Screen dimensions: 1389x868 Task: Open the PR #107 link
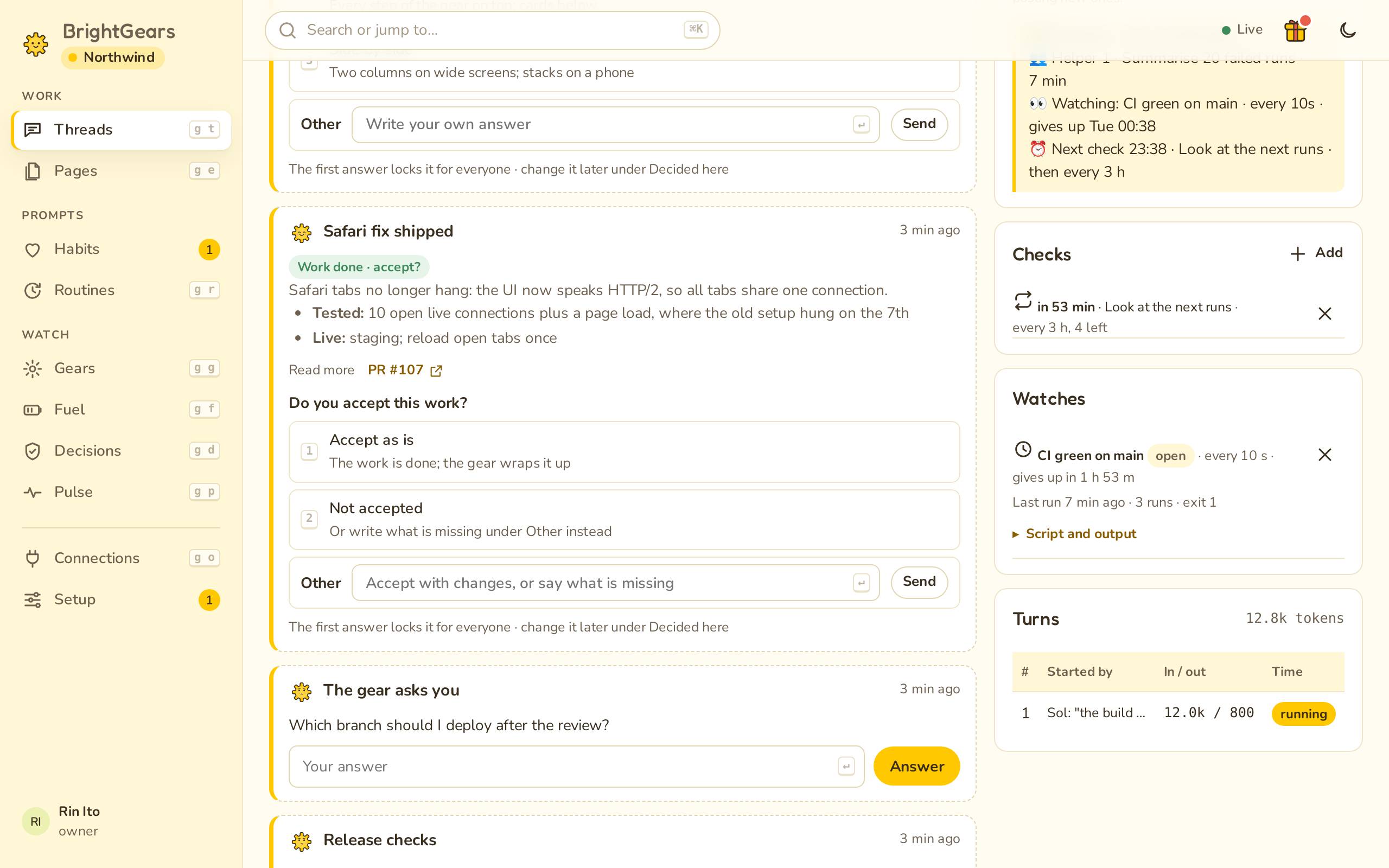(x=405, y=371)
